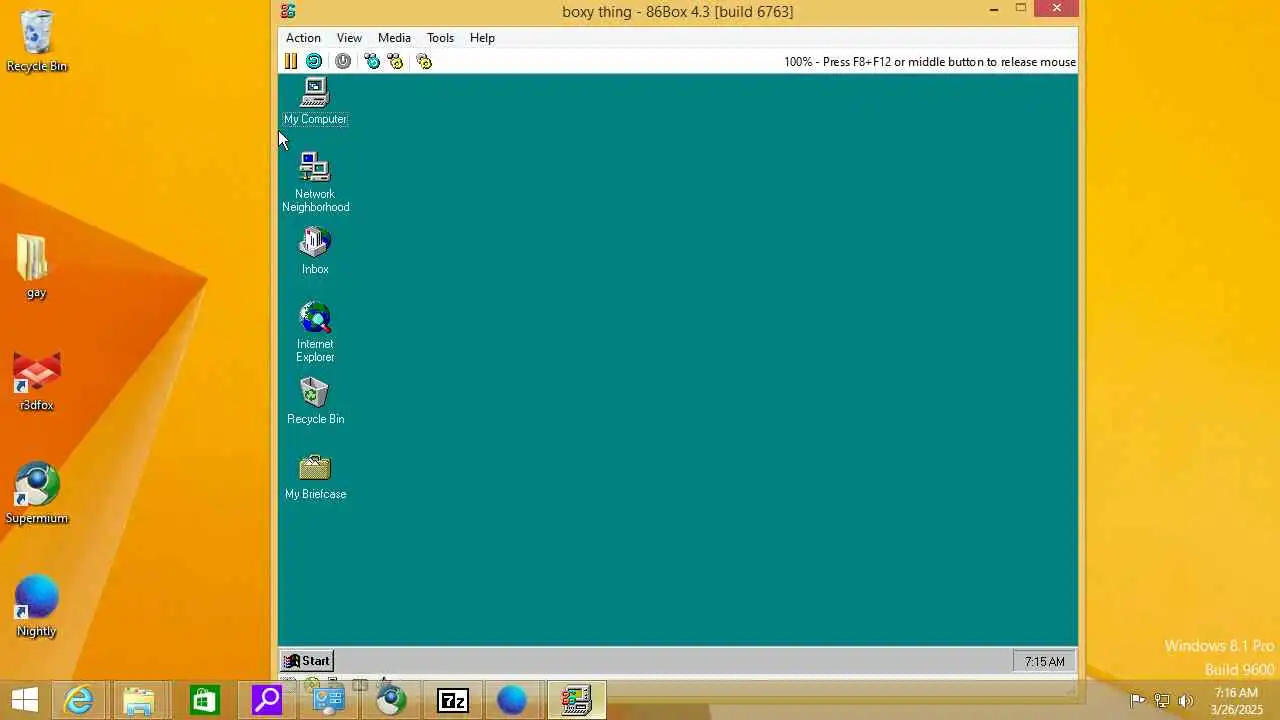Minimize the 86Box window

tap(993, 10)
